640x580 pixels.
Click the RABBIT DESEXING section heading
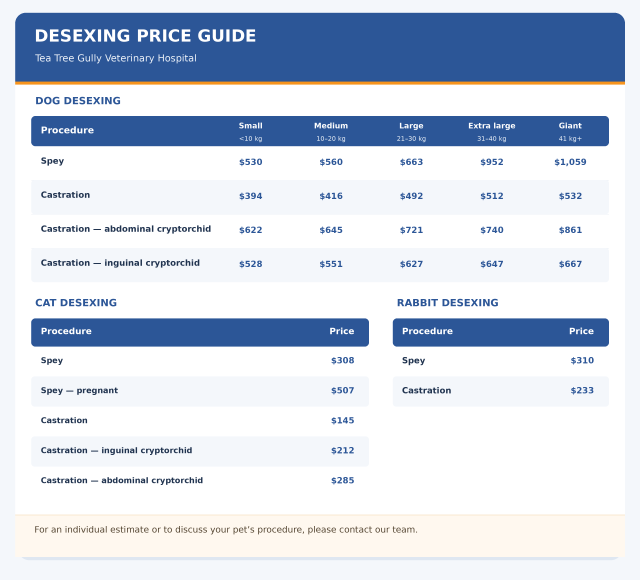tap(447, 302)
